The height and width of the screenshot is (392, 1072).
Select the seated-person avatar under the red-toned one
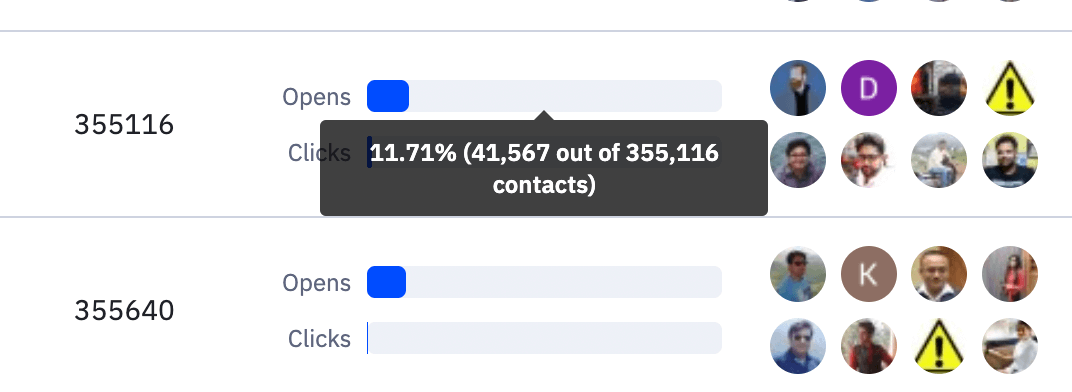click(939, 160)
